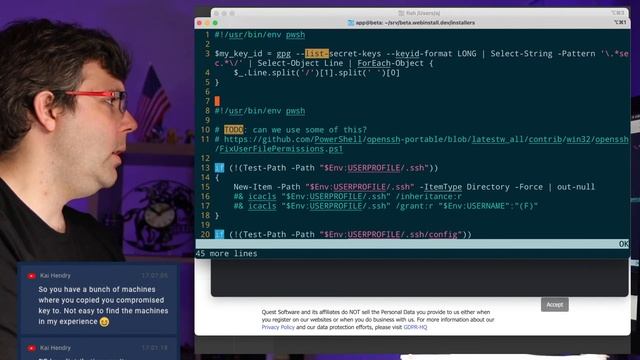Click 'Select-String' on line 3
640x360 pixels.
pyautogui.click(x=521, y=53)
